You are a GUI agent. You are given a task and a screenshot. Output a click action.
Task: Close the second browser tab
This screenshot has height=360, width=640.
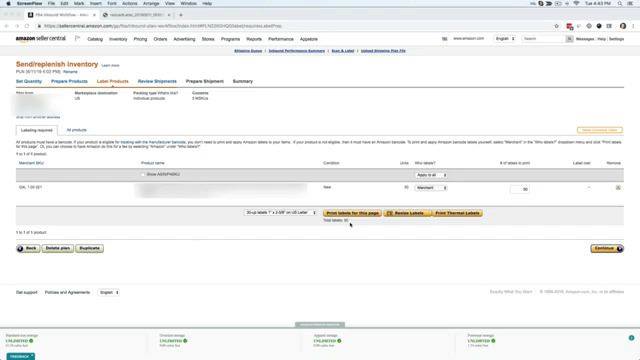169,15
